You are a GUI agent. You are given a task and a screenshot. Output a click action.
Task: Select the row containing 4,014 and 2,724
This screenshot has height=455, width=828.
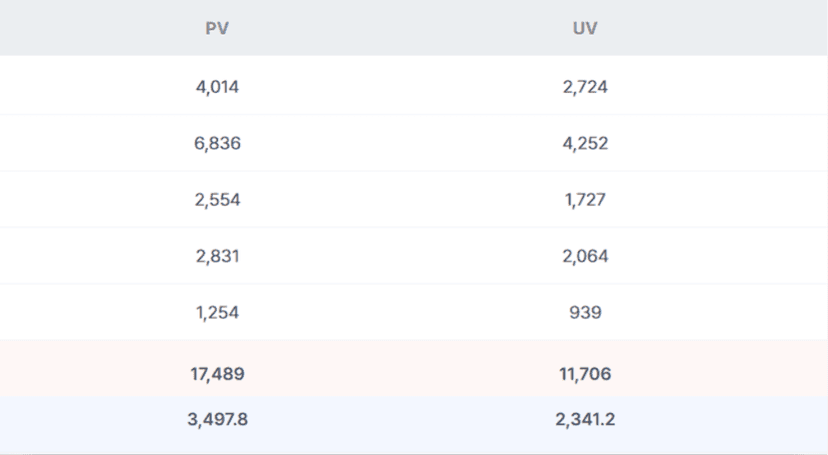tap(400, 87)
